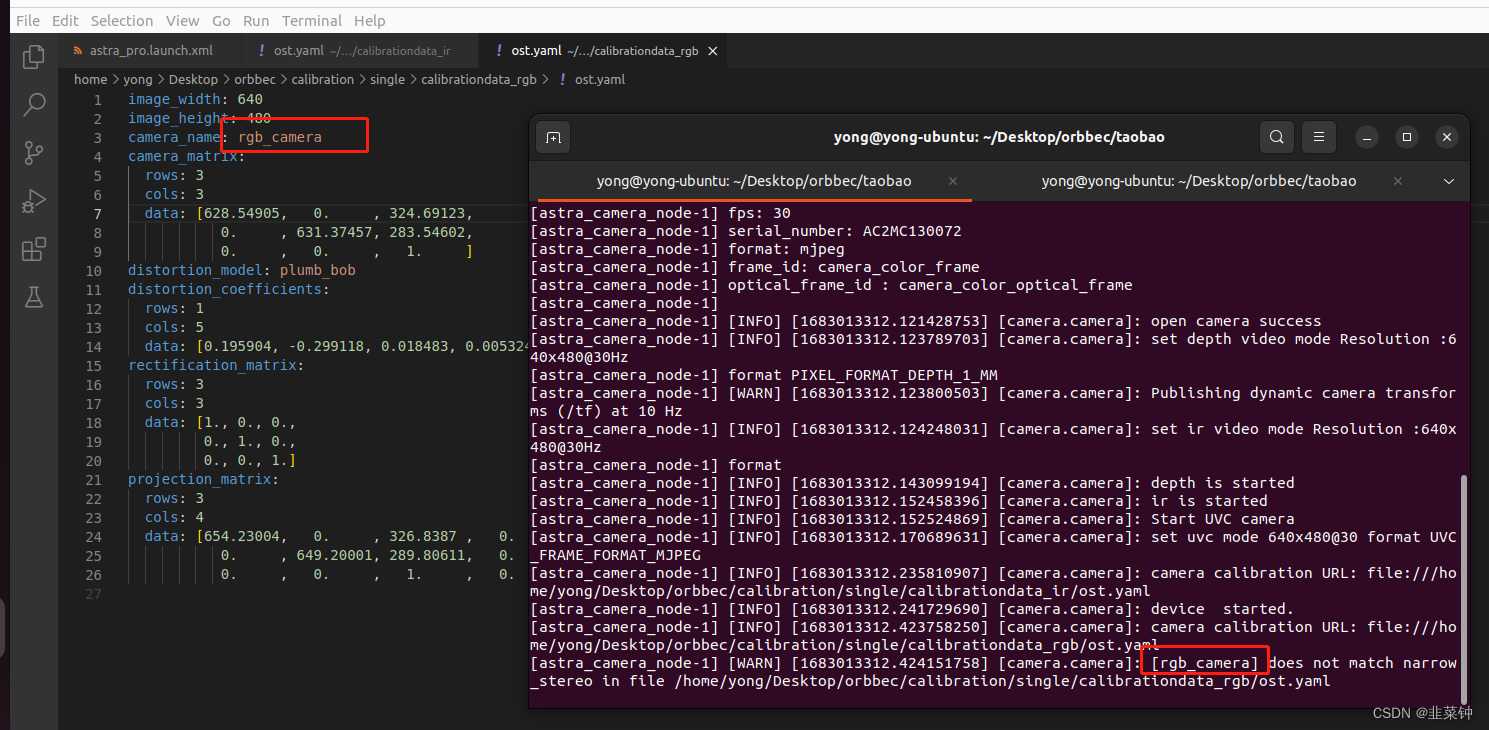1489x730 pixels.
Task: Open the File menu
Action: 28,20
